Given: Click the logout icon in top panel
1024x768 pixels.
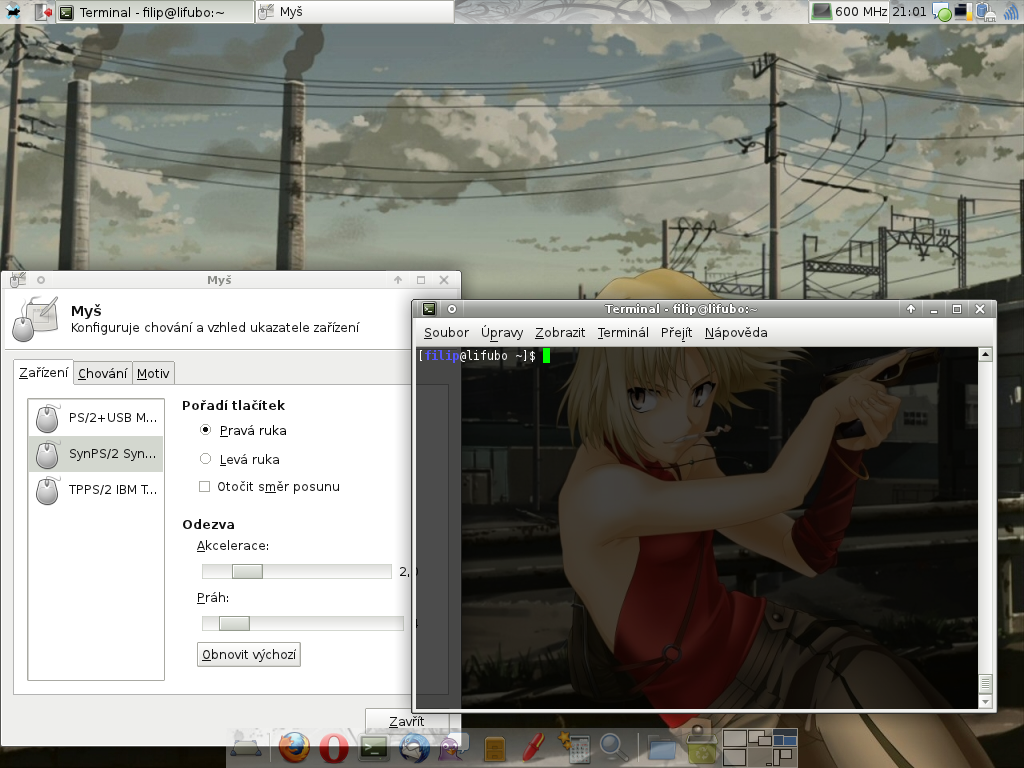Looking at the screenshot, I should [44, 12].
